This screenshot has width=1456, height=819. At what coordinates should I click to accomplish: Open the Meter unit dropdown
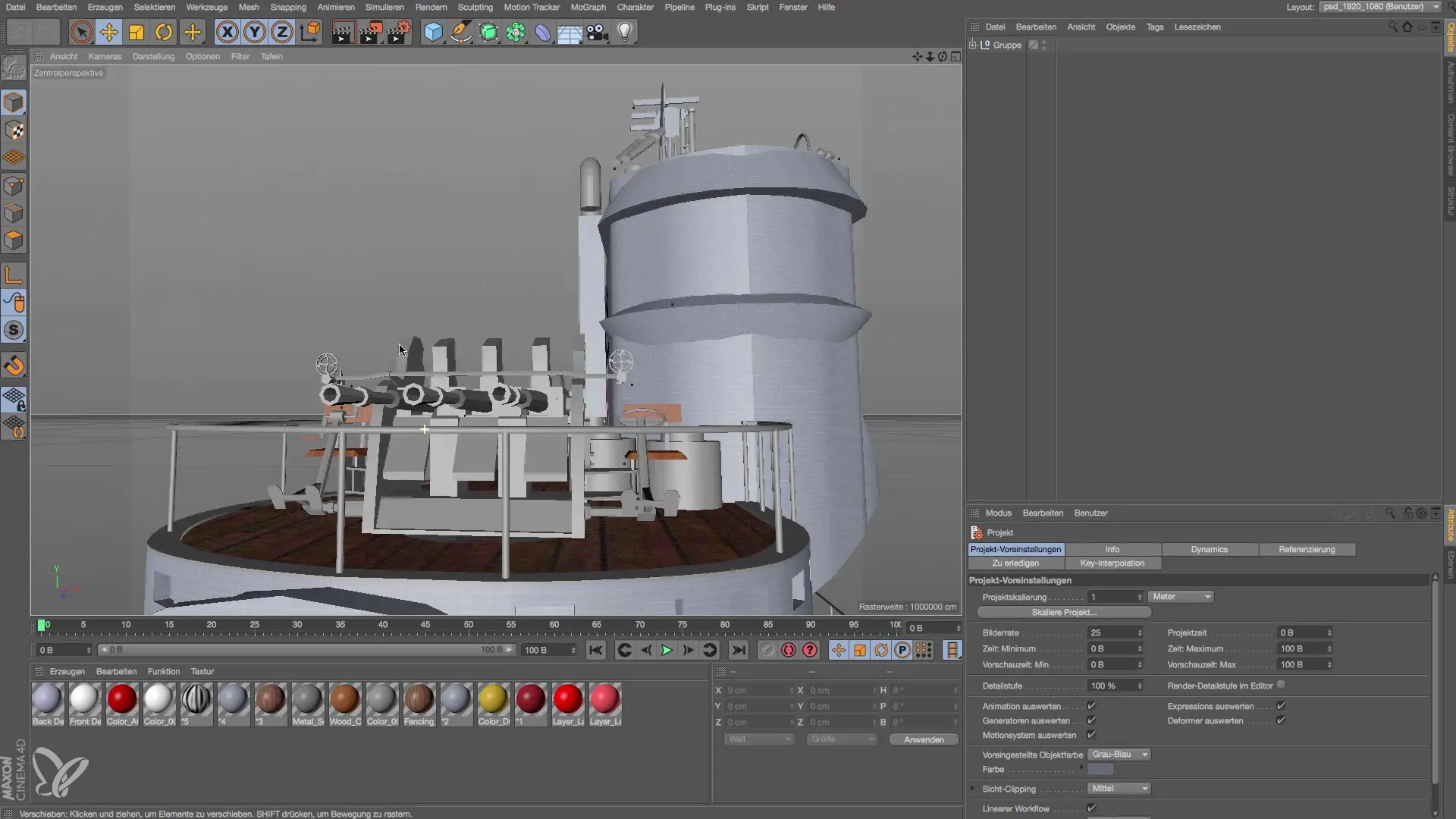(1181, 597)
